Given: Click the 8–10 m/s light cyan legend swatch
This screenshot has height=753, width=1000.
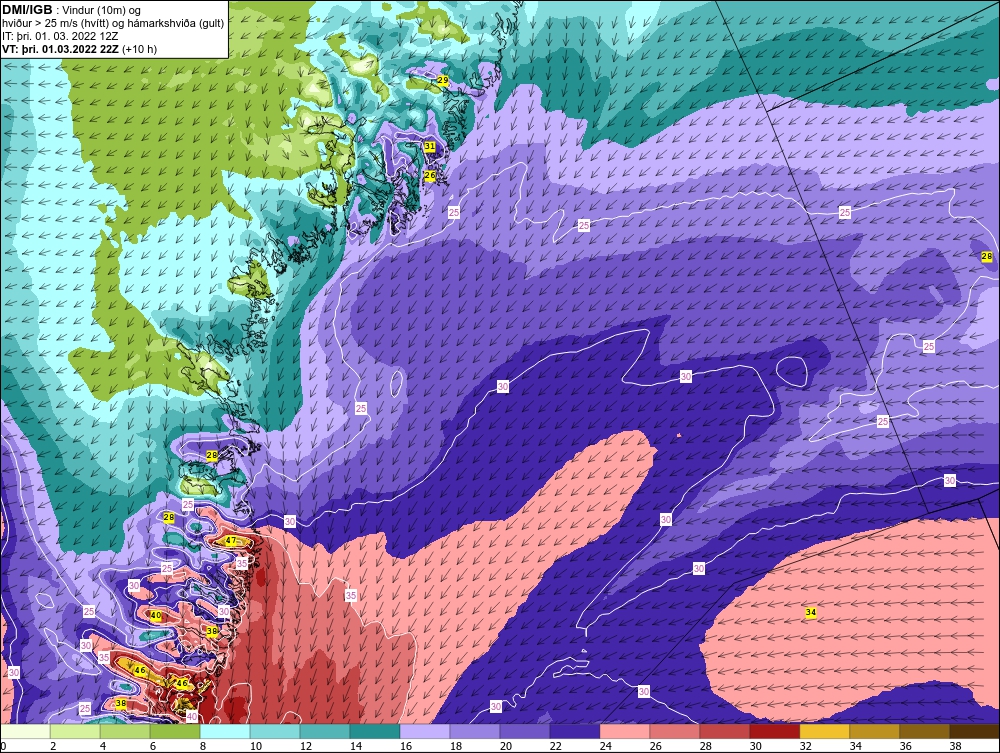Looking at the screenshot, I should pyautogui.click(x=225, y=731).
